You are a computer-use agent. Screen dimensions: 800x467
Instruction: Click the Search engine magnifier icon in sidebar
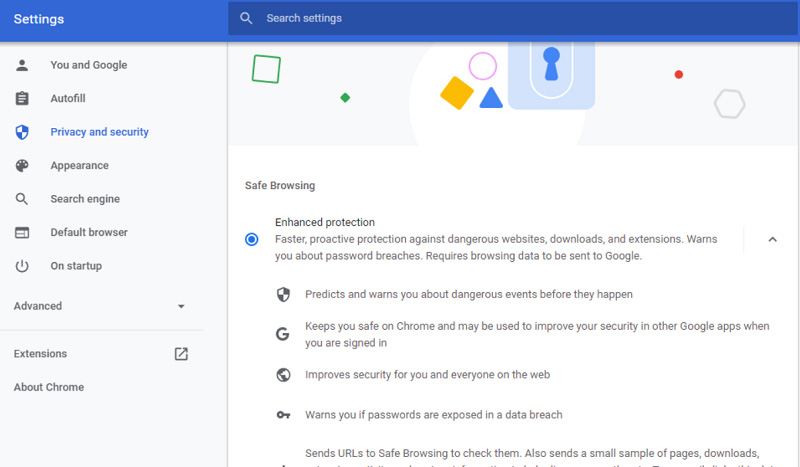pyautogui.click(x=22, y=199)
